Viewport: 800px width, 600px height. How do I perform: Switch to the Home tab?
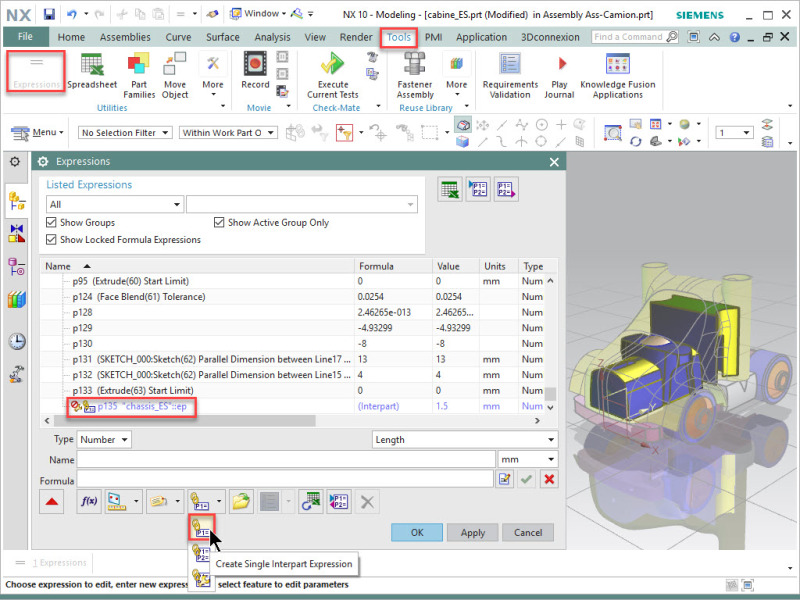pyautogui.click(x=71, y=37)
